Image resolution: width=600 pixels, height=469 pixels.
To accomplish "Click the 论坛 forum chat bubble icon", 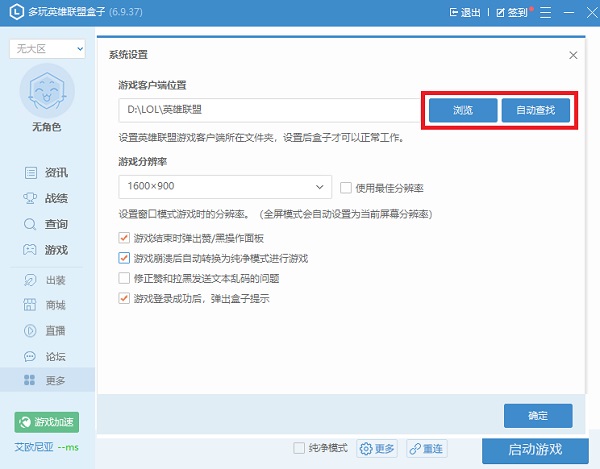I will (x=30, y=357).
